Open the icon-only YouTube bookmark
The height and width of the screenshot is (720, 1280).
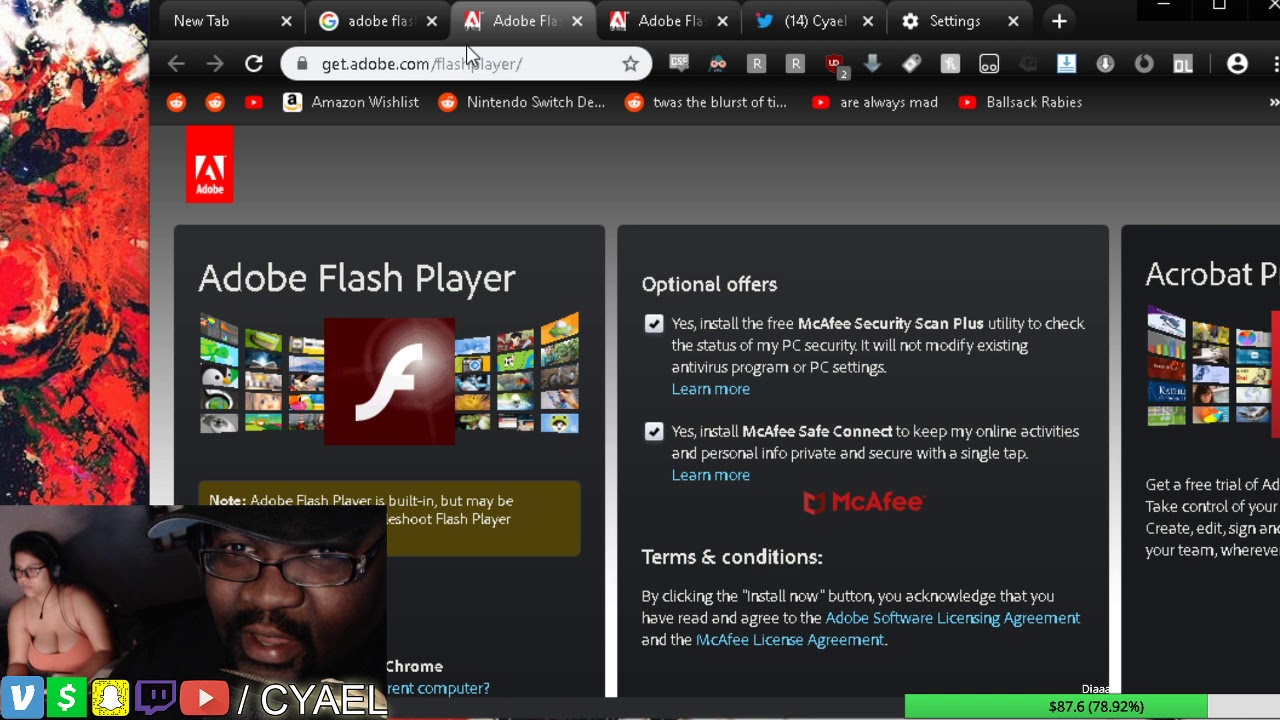pos(254,102)
